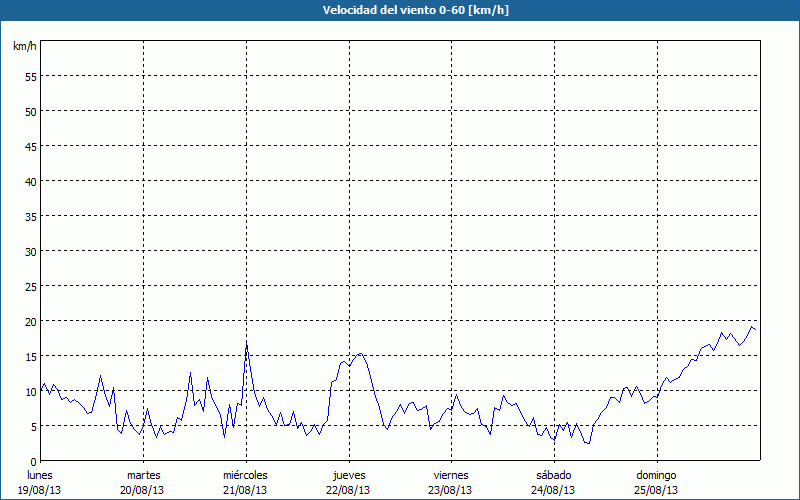
Task: Select the 25 tick label on the y-axis
Action: coord(30,286)
